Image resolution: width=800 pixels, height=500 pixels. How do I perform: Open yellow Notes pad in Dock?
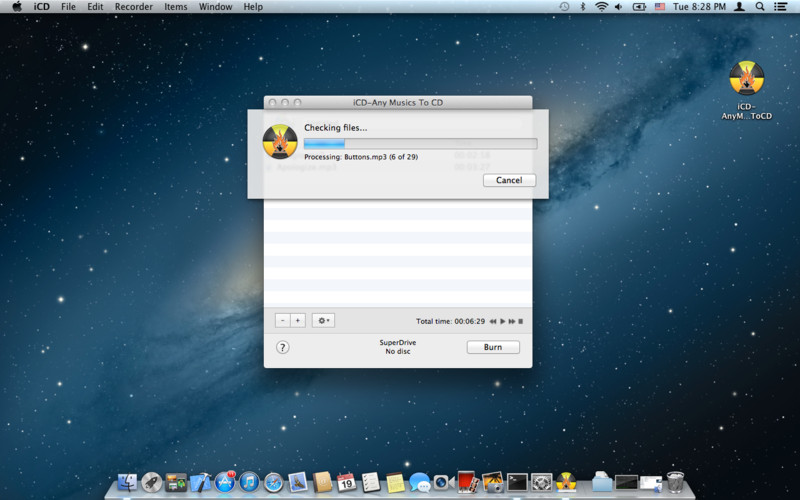pos(395,482)
